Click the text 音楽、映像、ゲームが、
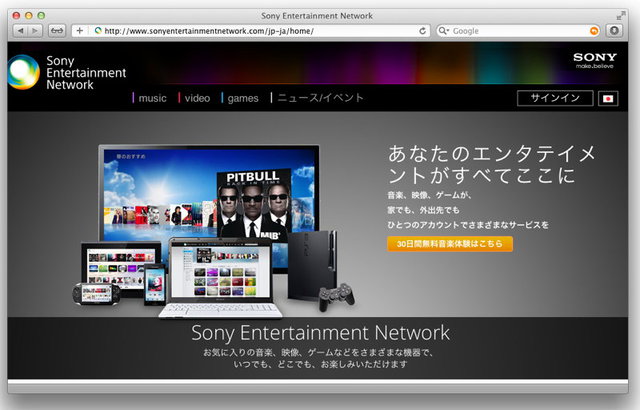The image size is (640, 410). click(x=429, y=195)
